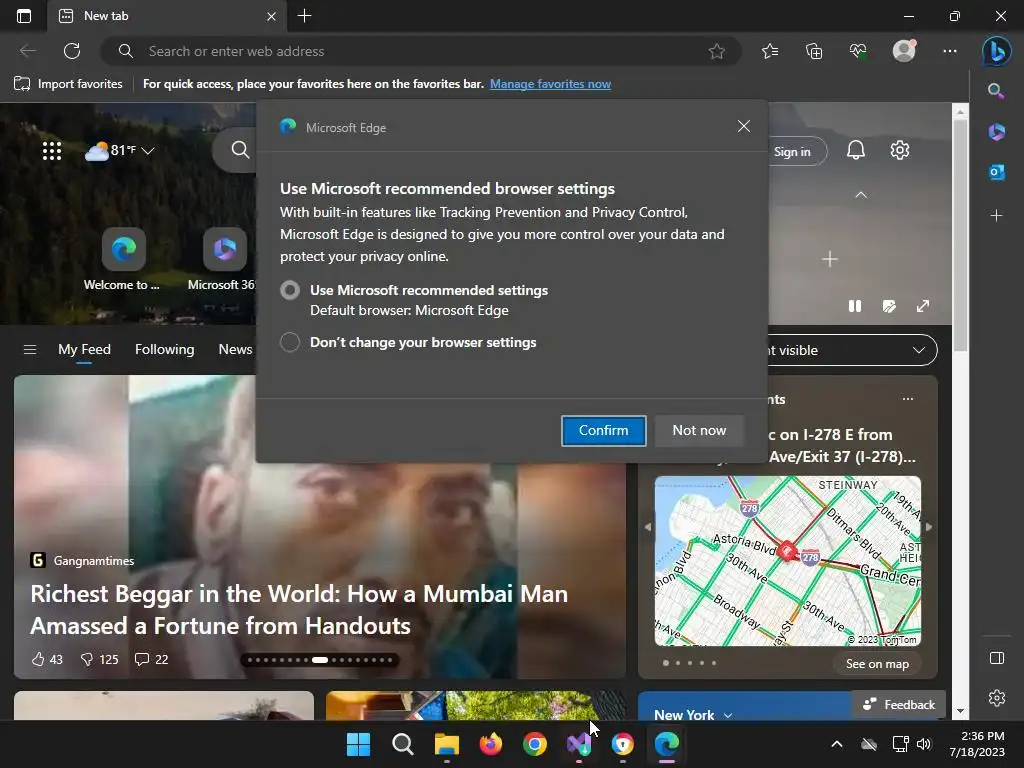The width and height of the screenshot is (1024, 768).
Task: Open Outlook in the sidebar
Action: [x=996, y=172]
